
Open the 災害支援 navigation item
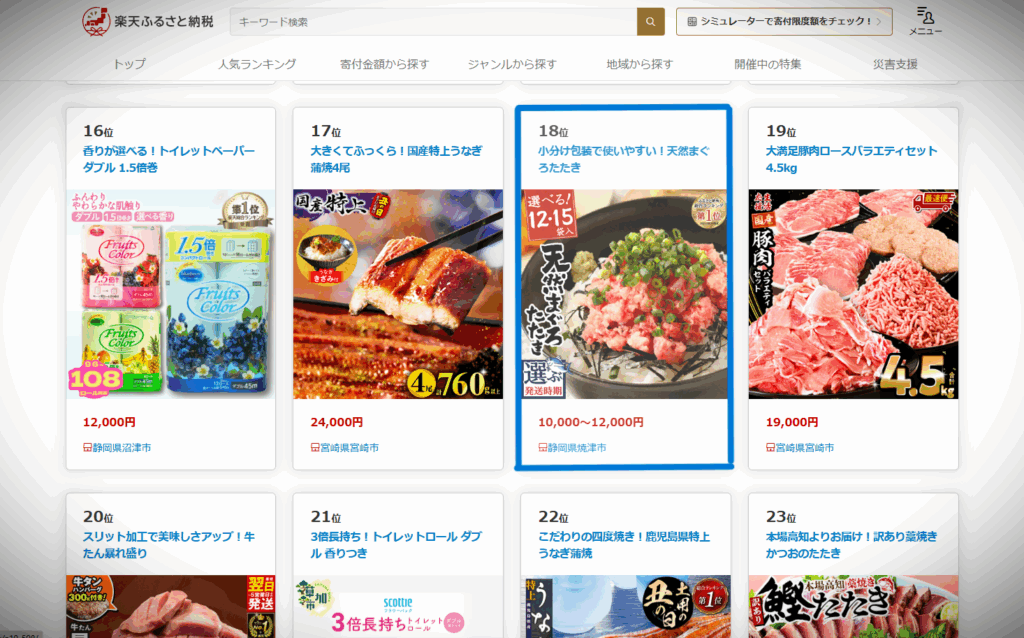pos(895,64)
